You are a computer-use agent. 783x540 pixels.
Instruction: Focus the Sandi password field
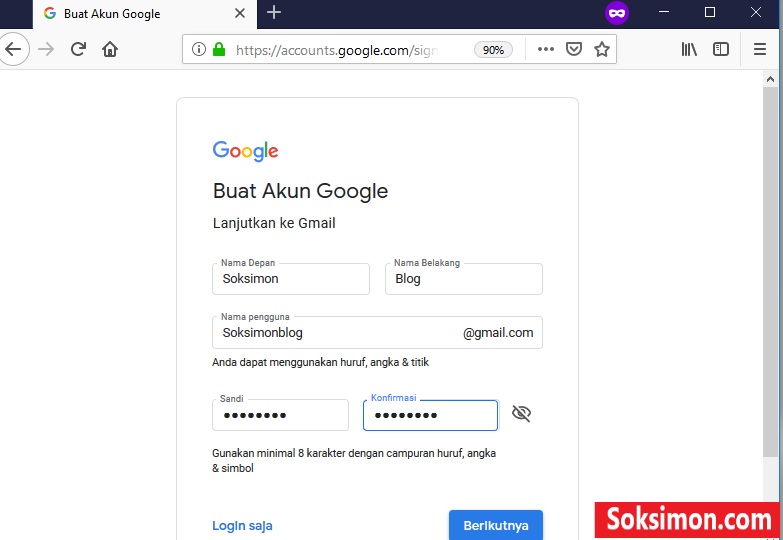point(281,415)
